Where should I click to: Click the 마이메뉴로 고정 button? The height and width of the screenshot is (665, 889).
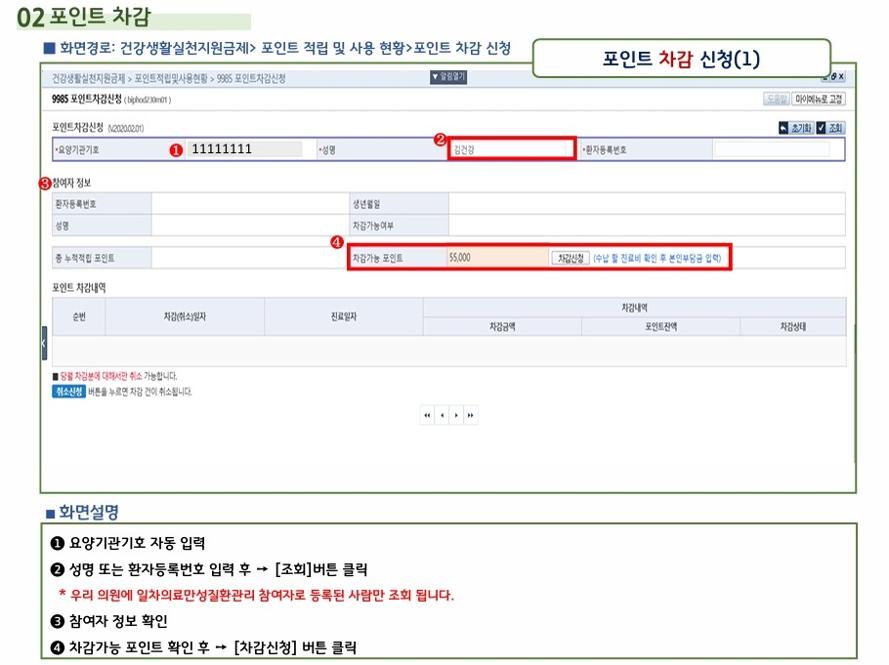pyautogui.click(x=818, y=99)
